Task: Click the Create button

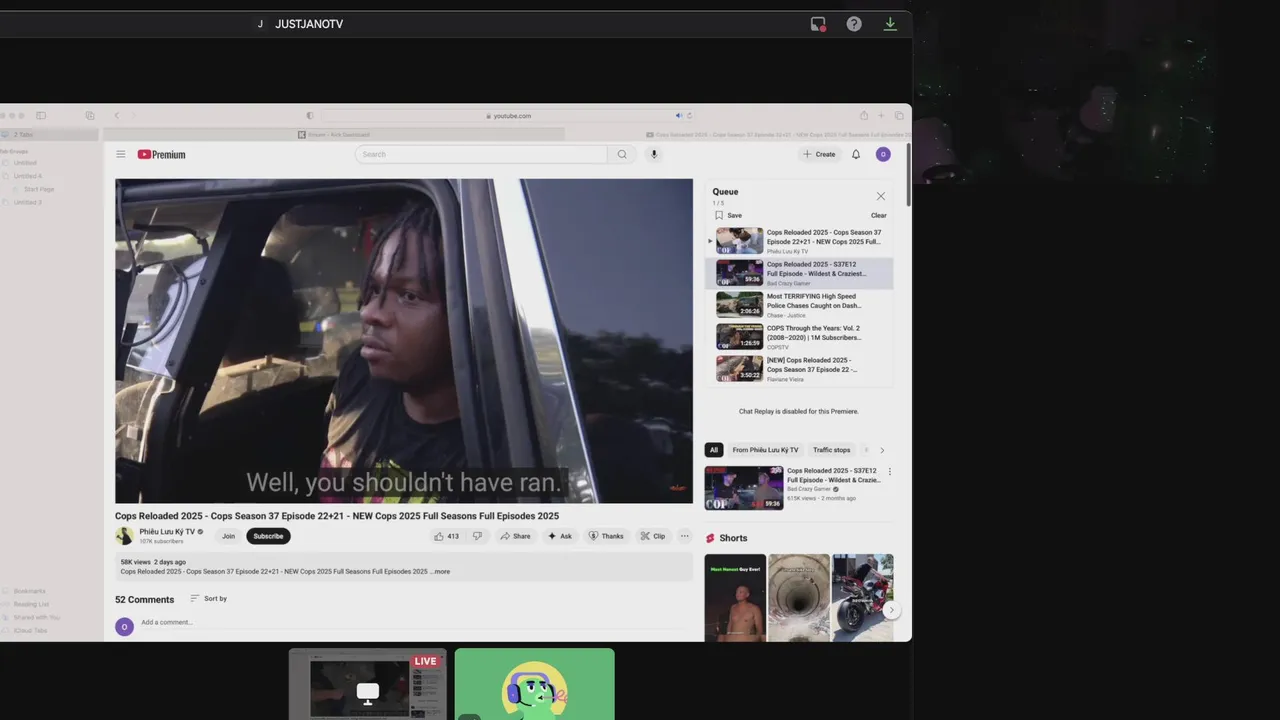Action: [x=819, y=154]
